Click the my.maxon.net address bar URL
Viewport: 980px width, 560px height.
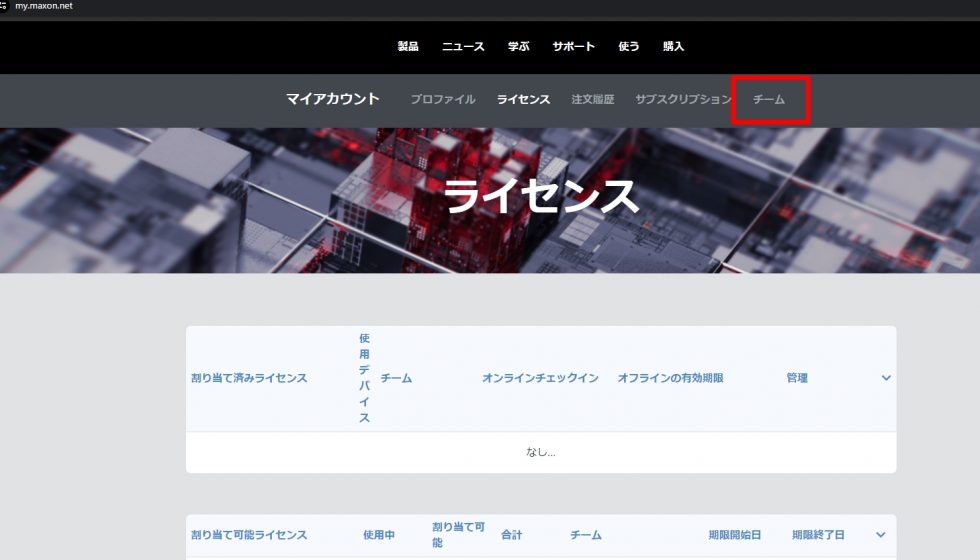(44, 6)
